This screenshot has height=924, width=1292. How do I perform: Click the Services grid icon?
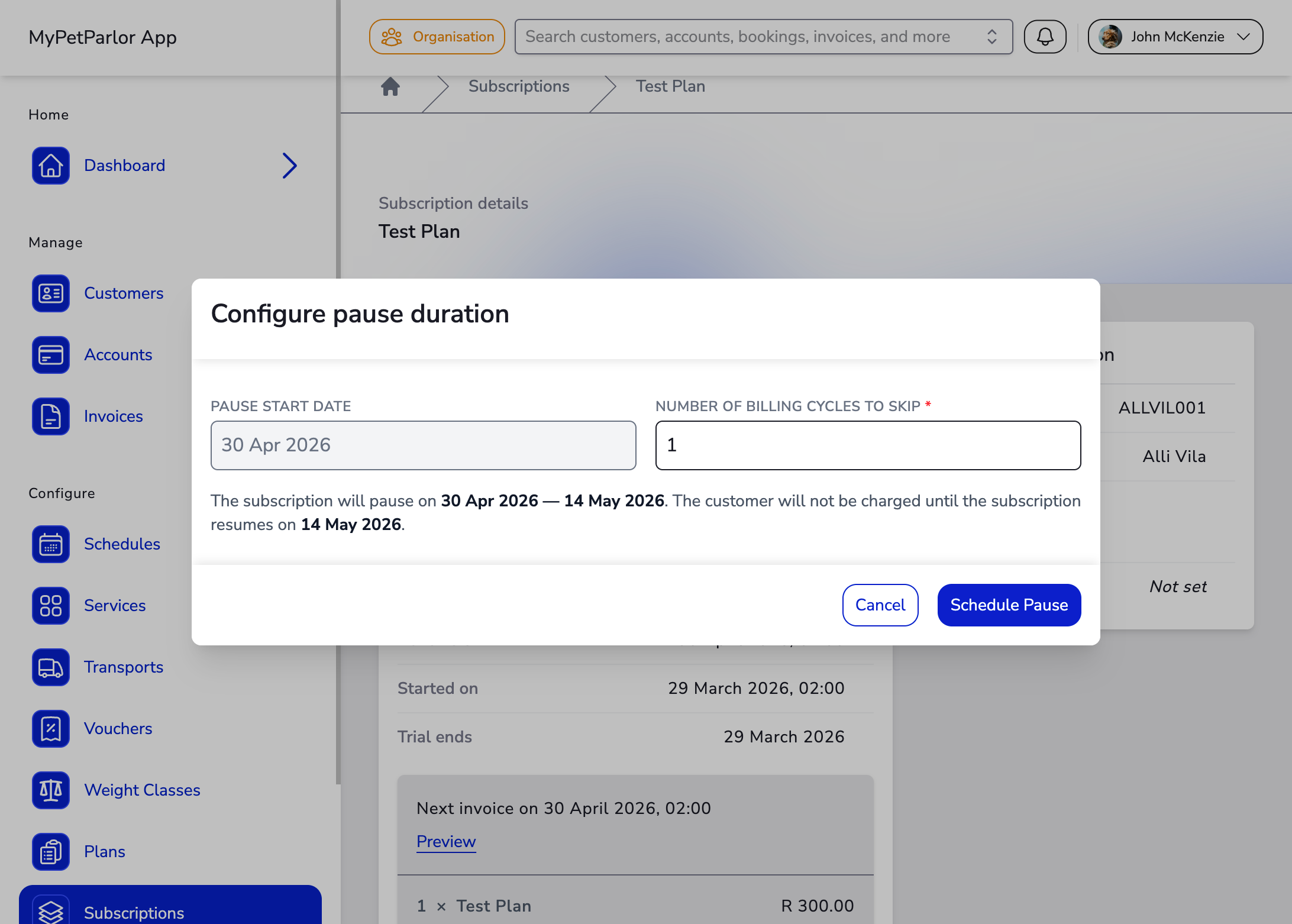[x=51, y=606]
